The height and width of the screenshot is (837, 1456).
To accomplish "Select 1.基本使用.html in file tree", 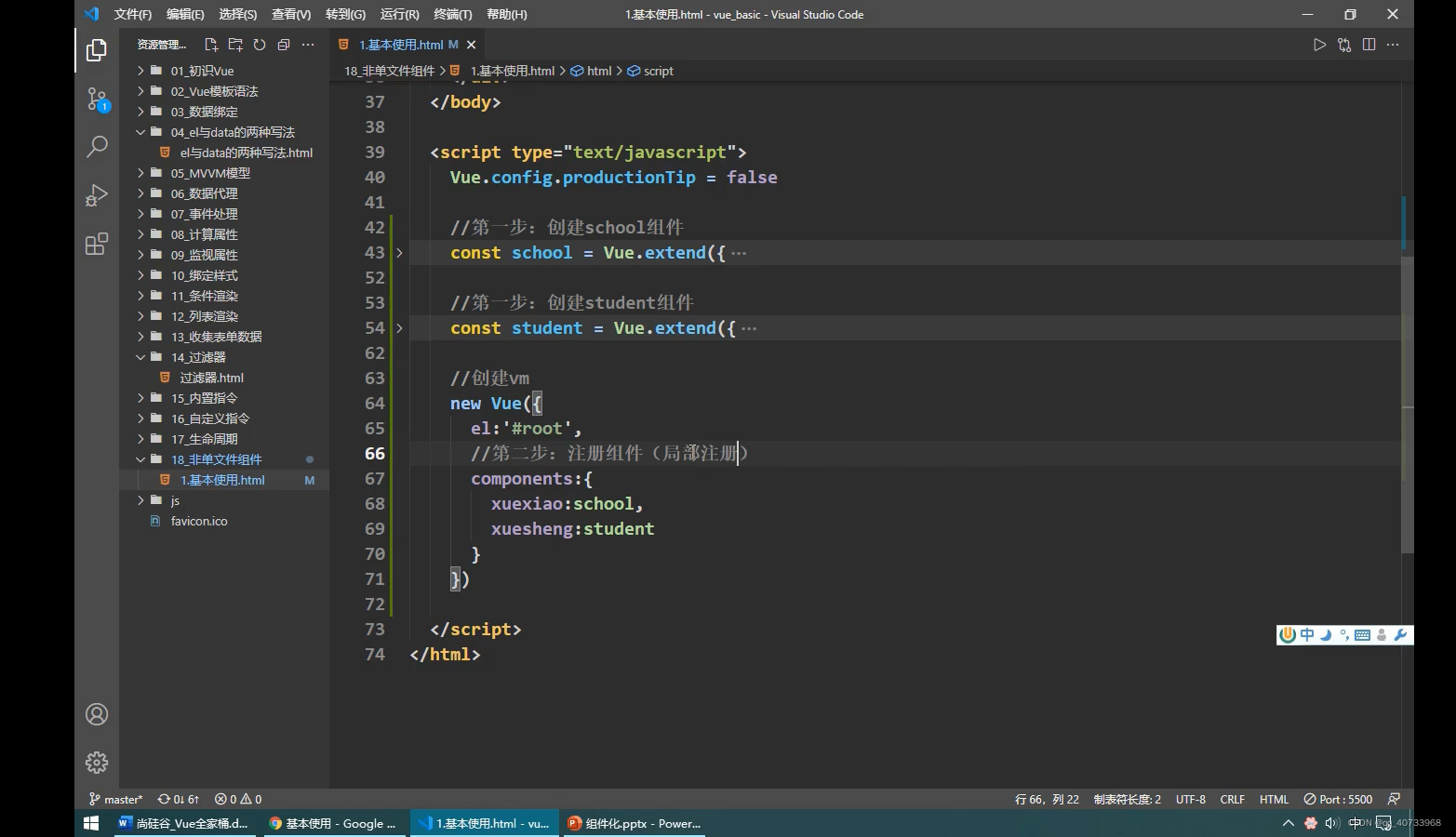I will pos(222,480).
